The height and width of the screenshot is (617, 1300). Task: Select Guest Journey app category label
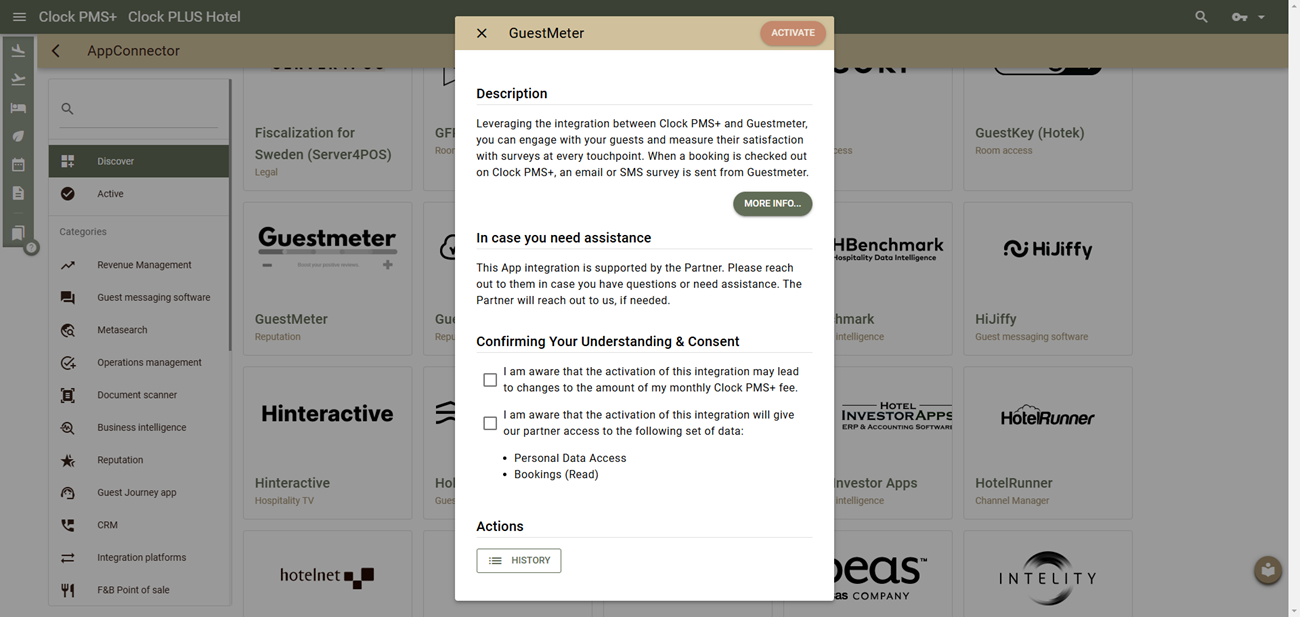tap(137, 492)
